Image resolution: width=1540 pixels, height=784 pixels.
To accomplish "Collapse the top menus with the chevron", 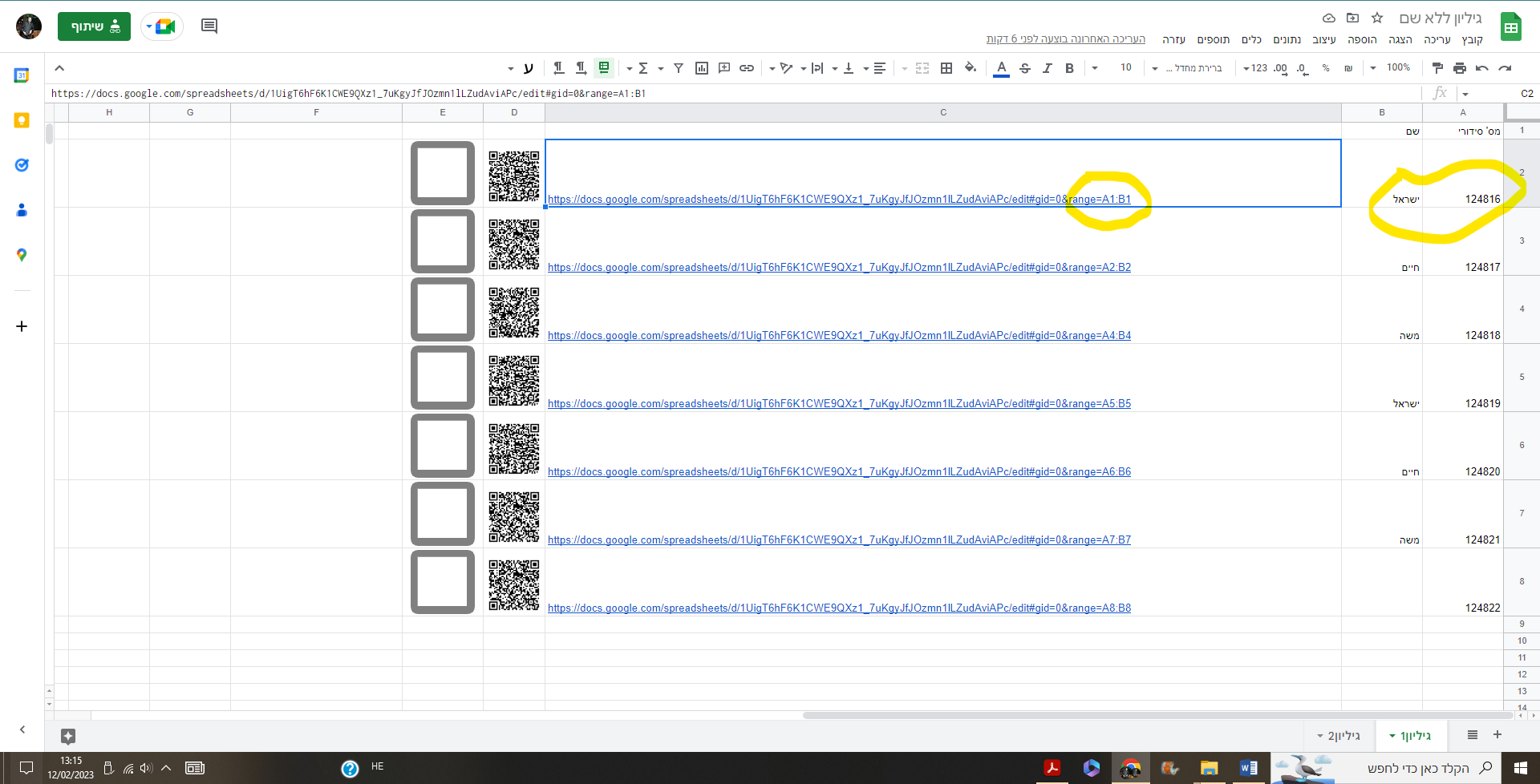I will (x=59, y=68).
